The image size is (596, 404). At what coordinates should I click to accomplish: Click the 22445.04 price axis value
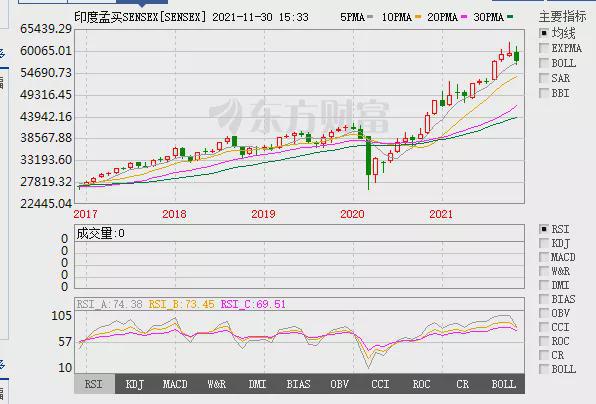click(x=46, y=204)
